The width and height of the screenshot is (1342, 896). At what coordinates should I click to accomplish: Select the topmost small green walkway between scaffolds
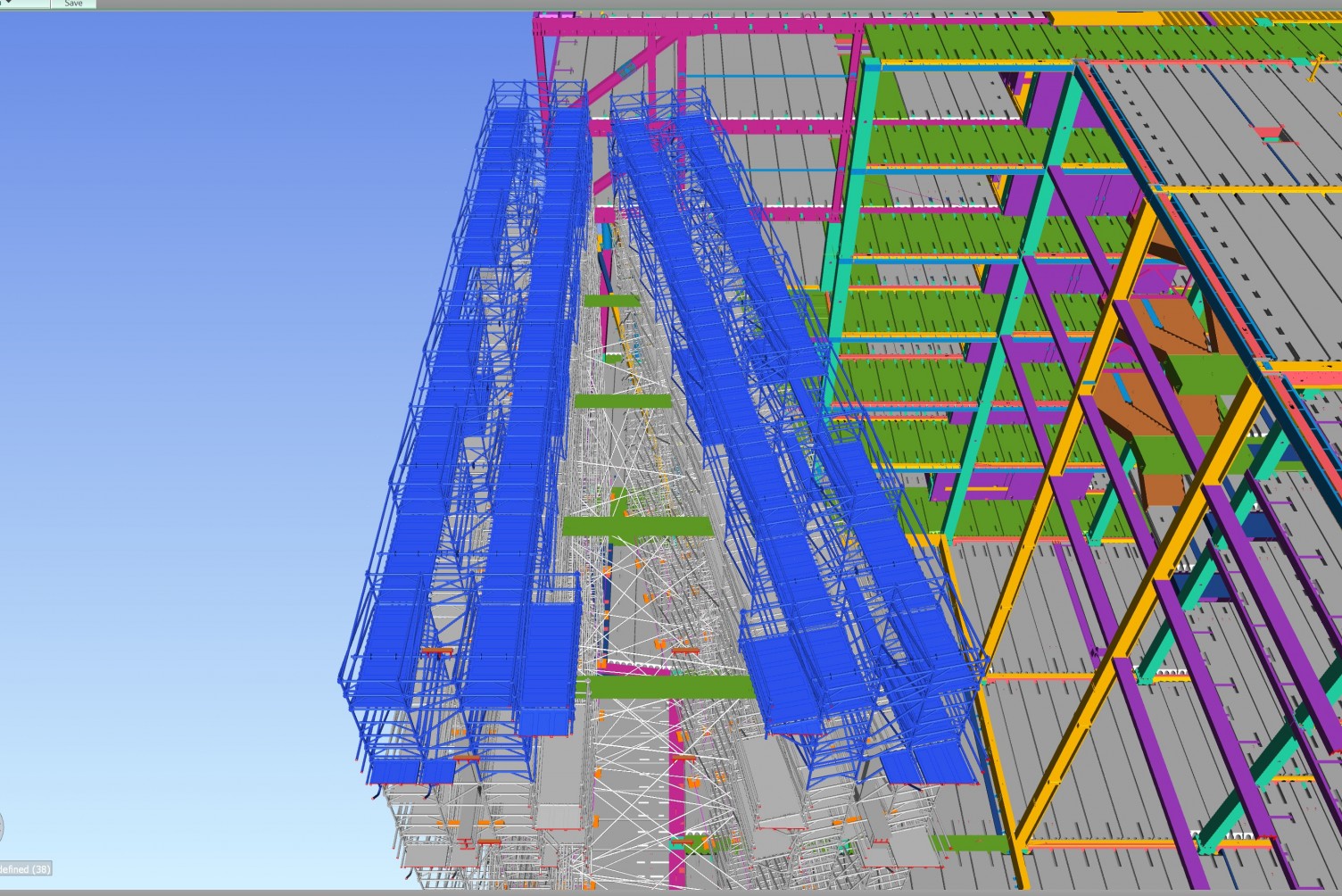tap(612, 301)
